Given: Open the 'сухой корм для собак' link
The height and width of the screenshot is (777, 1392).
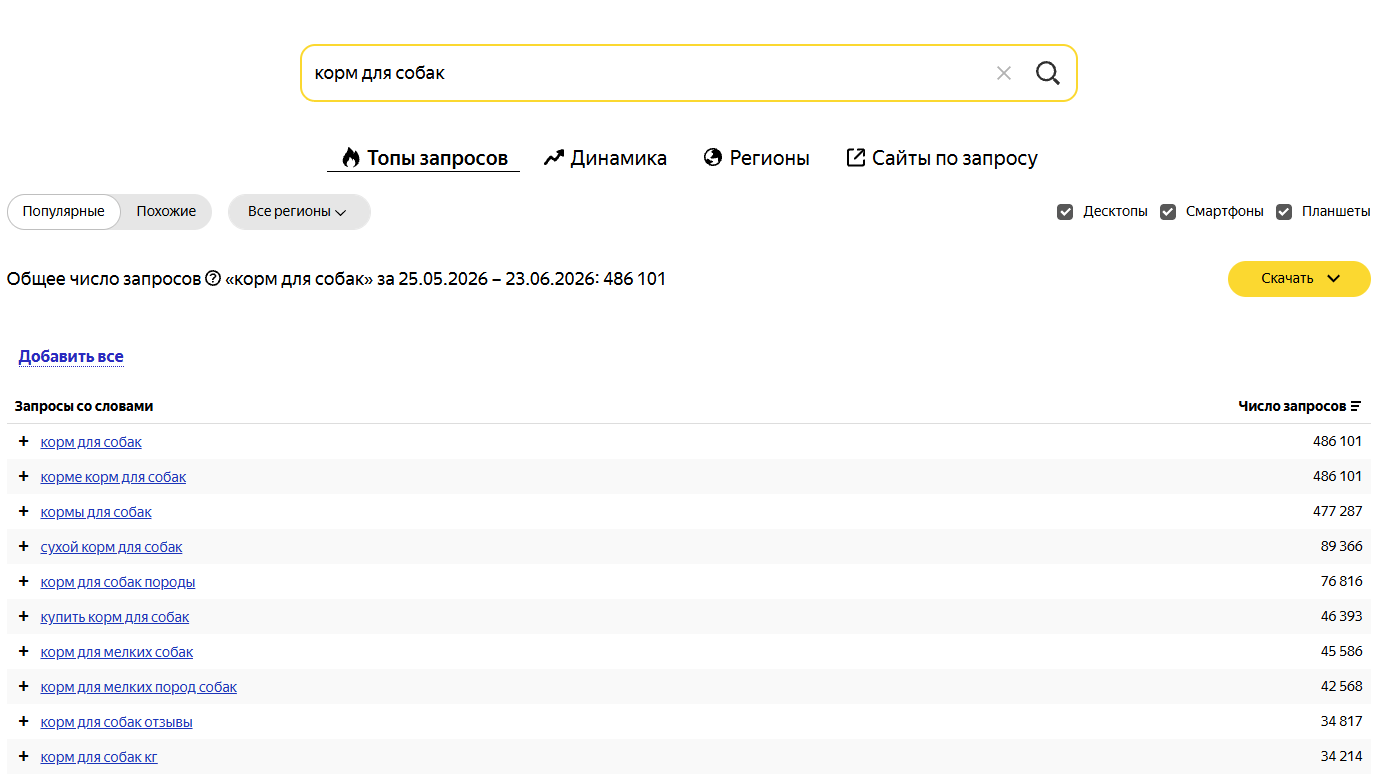Looking at the screenshot, I should click(111, 547).
